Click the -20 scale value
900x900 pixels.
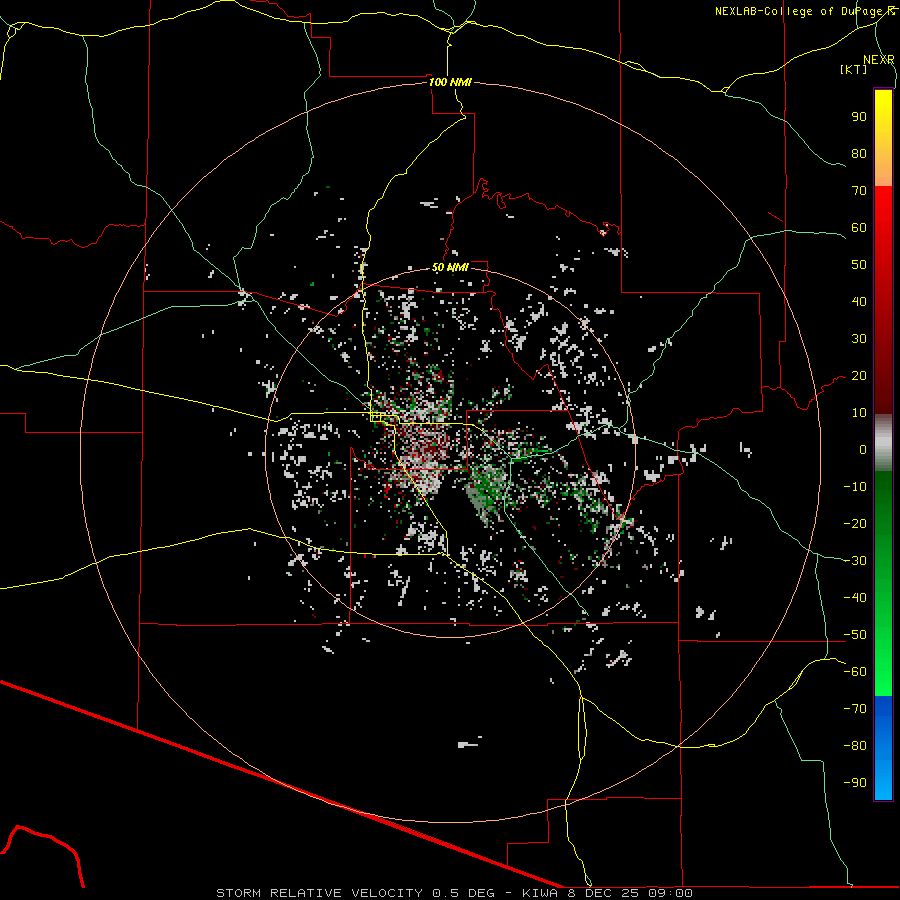[x=855, y=524]
